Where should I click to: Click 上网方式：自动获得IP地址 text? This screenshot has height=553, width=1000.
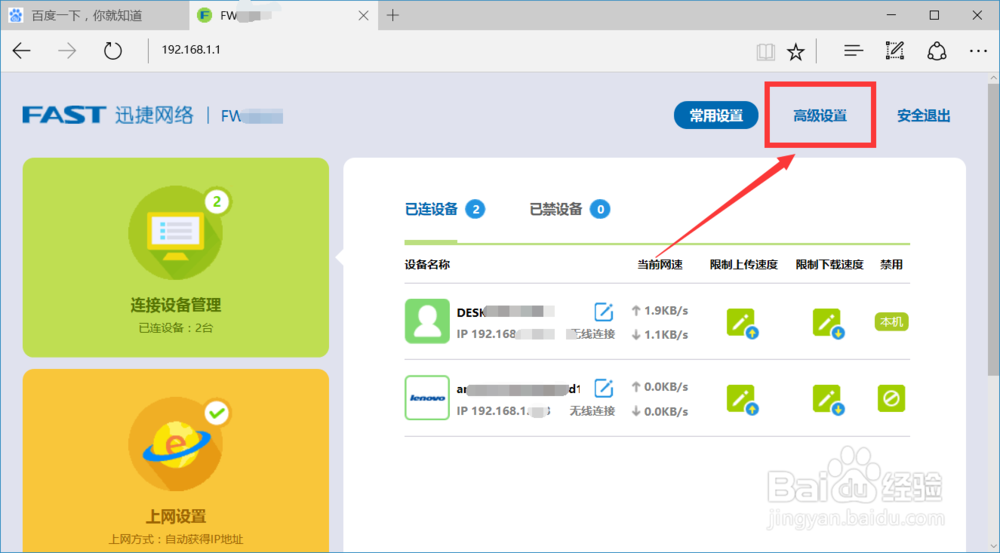176,539
